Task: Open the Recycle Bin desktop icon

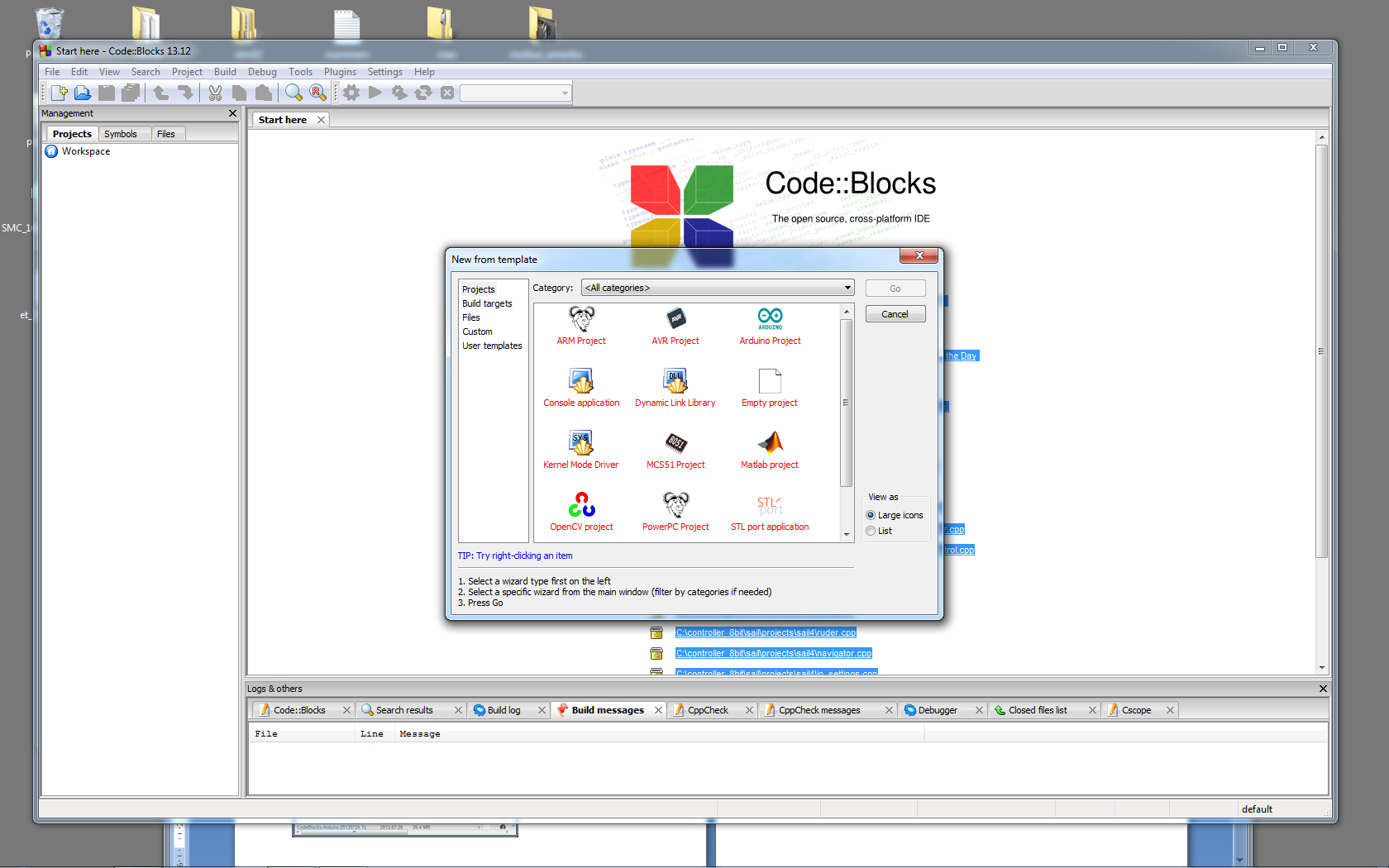Action: tap(50, 22)
